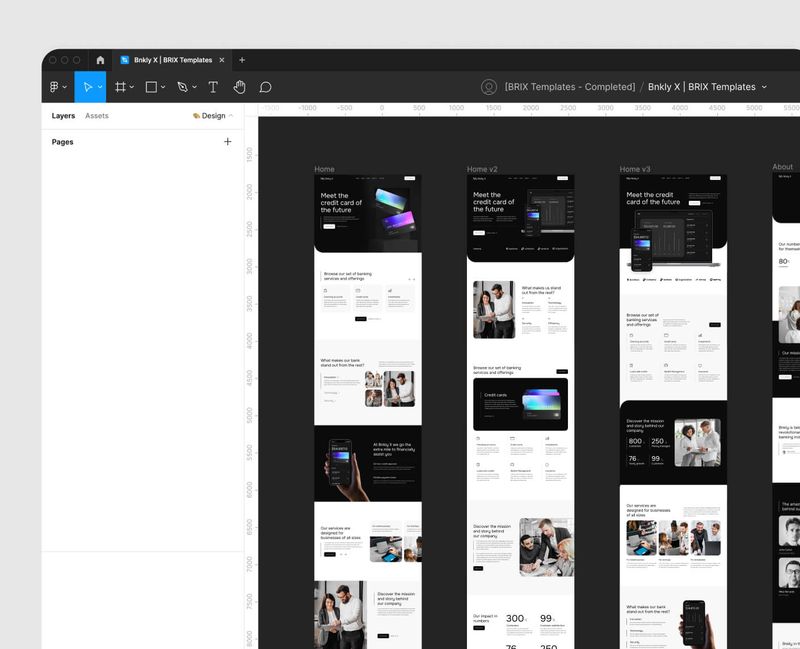
Task: Click the BRIX Templates avatar icon
Action: pyautogui.click(x=489, y=87)
